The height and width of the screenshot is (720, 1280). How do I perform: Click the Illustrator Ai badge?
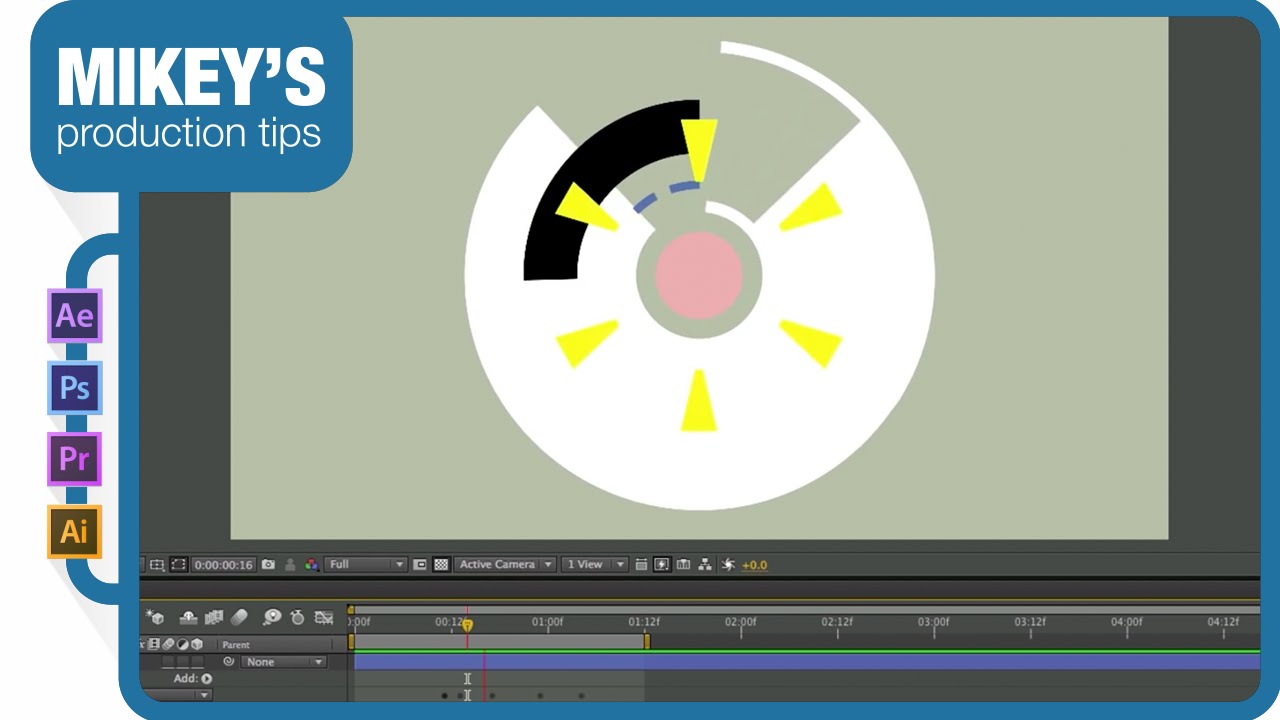tap(74, 531)
